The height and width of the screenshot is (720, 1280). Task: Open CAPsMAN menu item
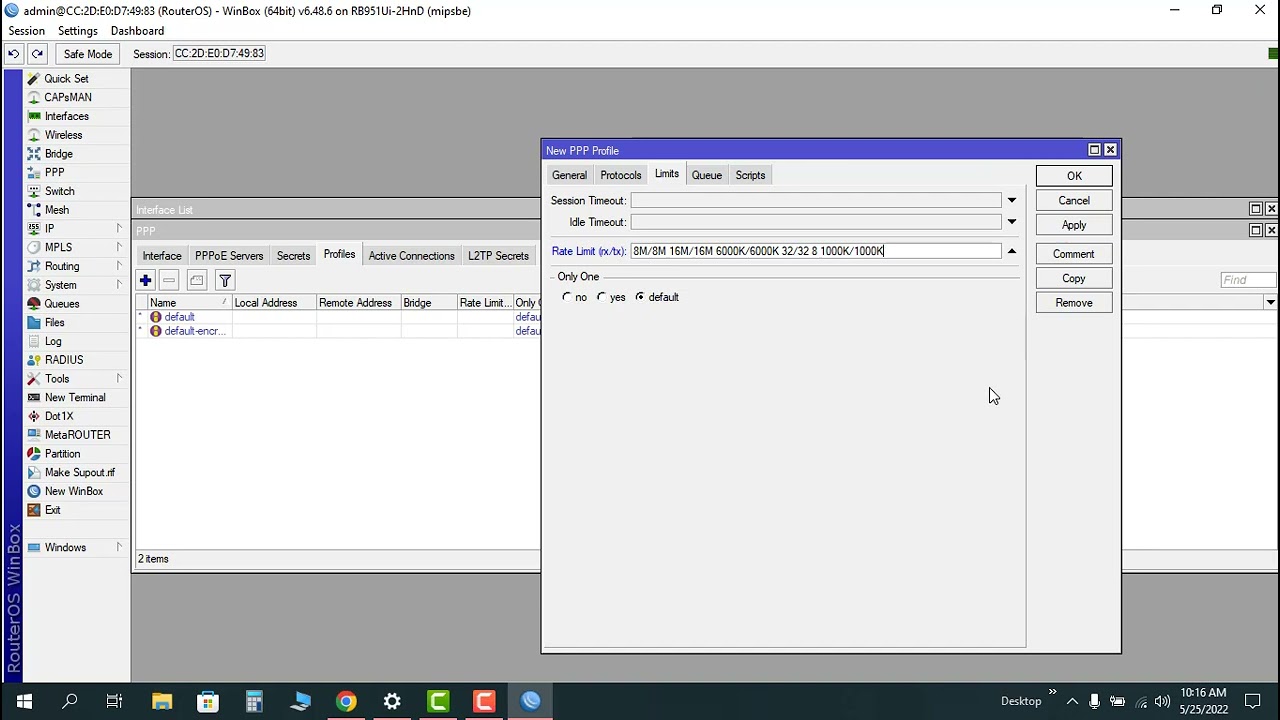[67, 97]
